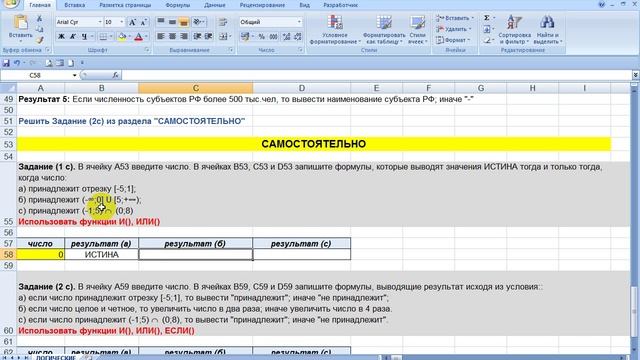Apply the yellow fill color bucket
The image size is (640, 360).
(x=122, y=36)
